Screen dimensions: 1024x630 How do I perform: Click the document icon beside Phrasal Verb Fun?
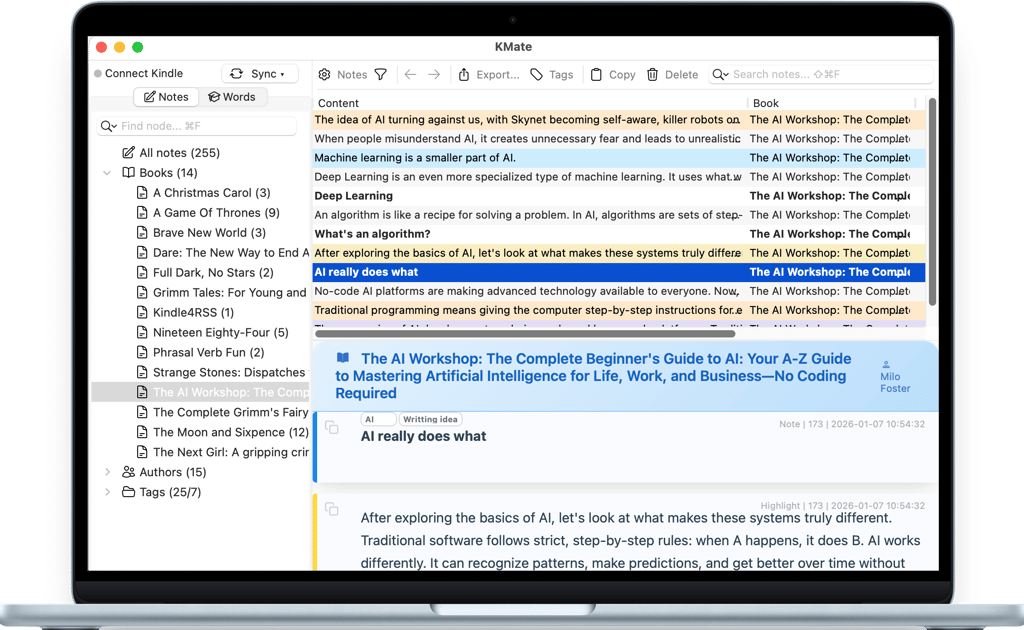coord(142,352)
